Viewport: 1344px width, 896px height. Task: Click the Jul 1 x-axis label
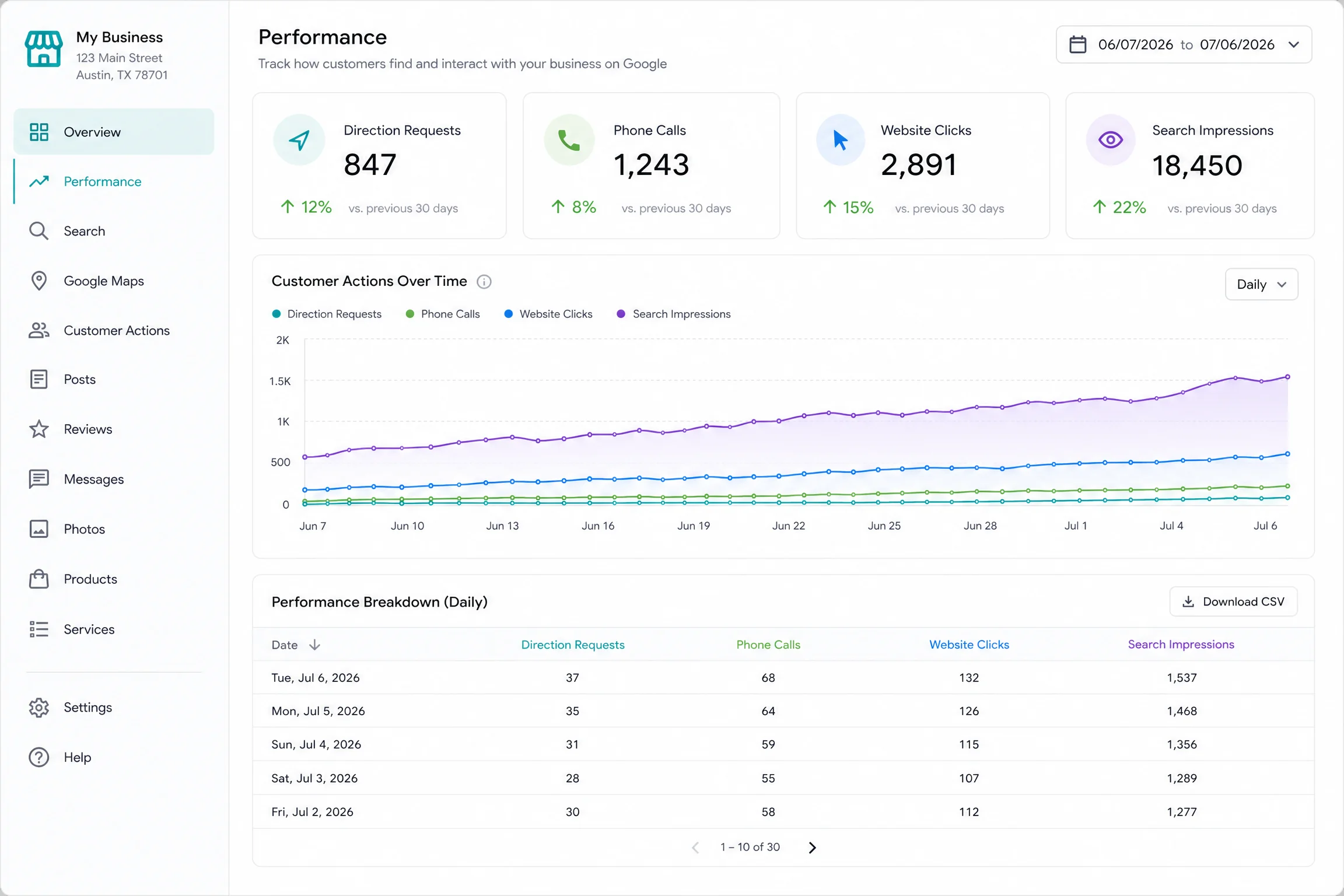pos(1076,526)
